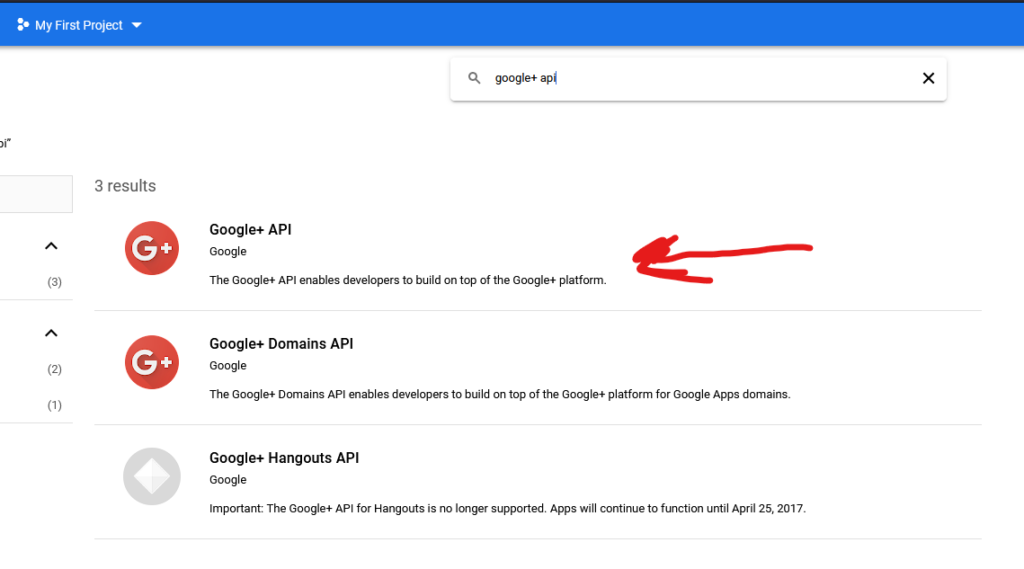Select the filter entry with count (3)

pos(54,282)
